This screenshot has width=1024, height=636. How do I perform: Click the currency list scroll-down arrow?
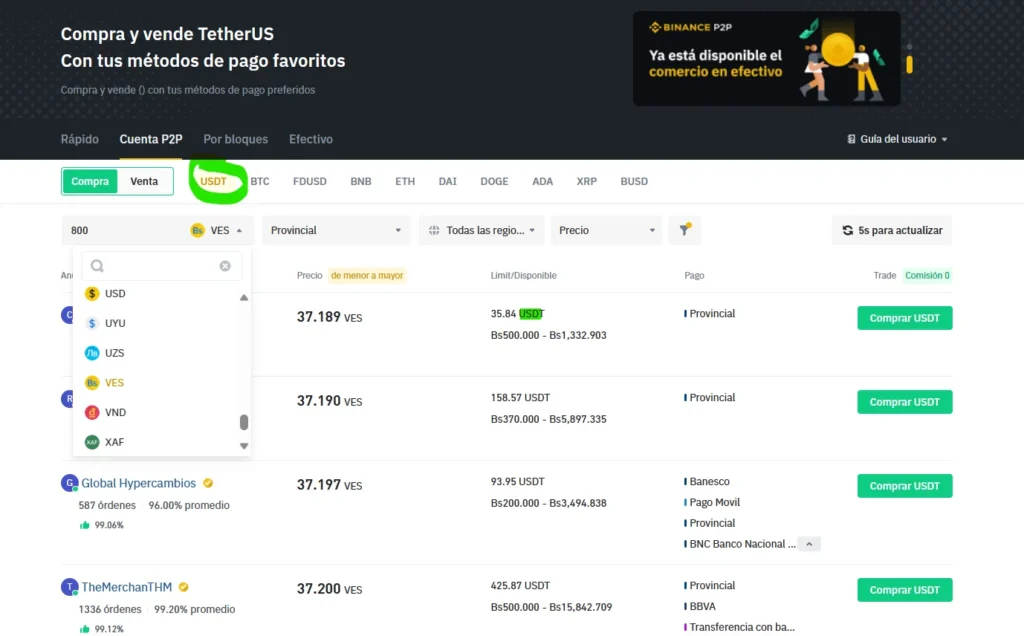point(244,446)
